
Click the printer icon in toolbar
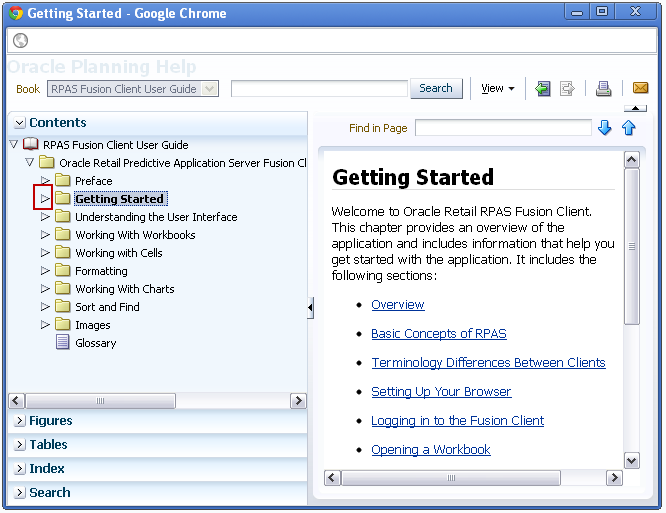click(x=603, y=88)
